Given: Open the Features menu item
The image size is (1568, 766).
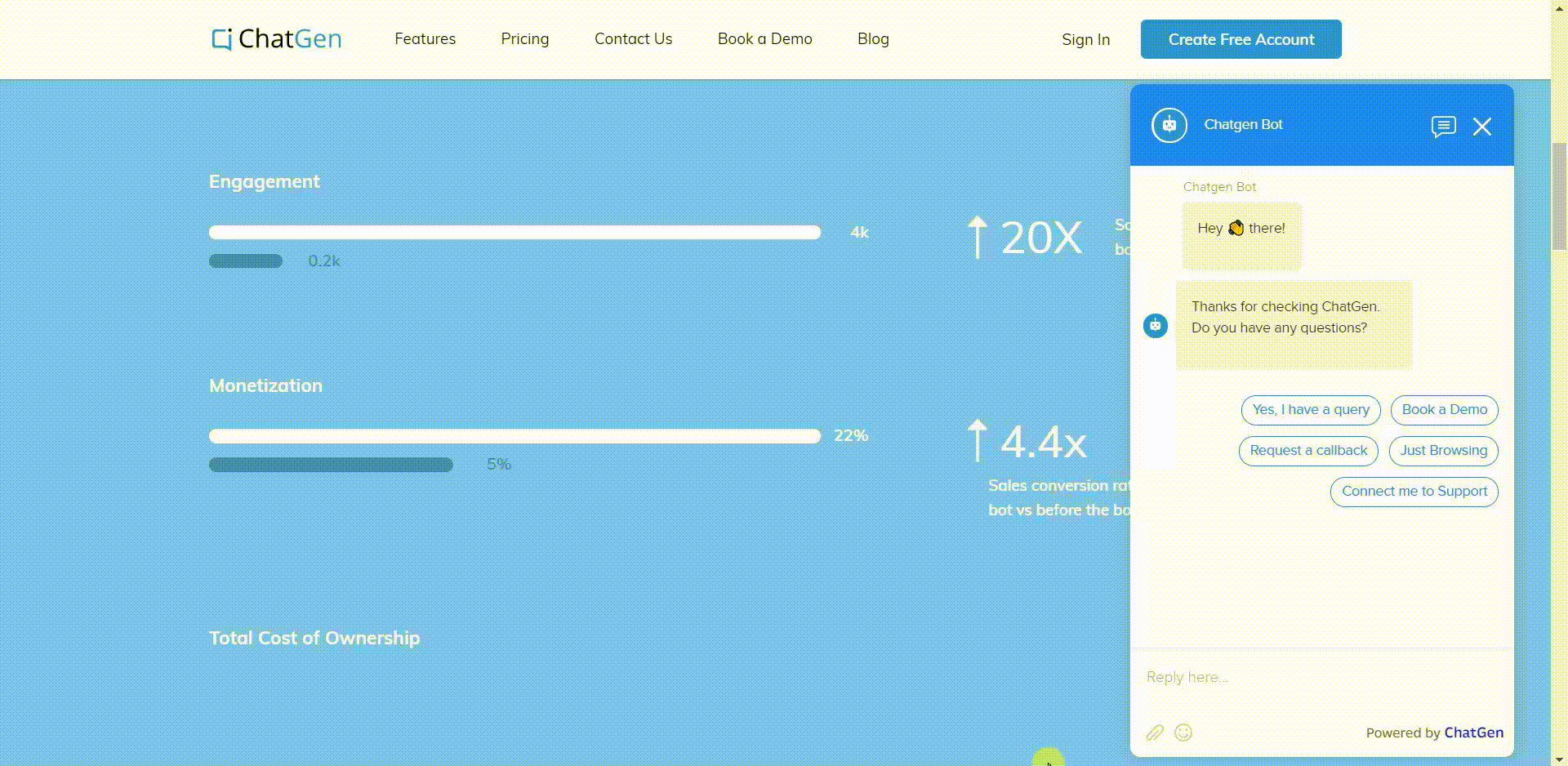Looking at the screenshot, I should (425, 38).
